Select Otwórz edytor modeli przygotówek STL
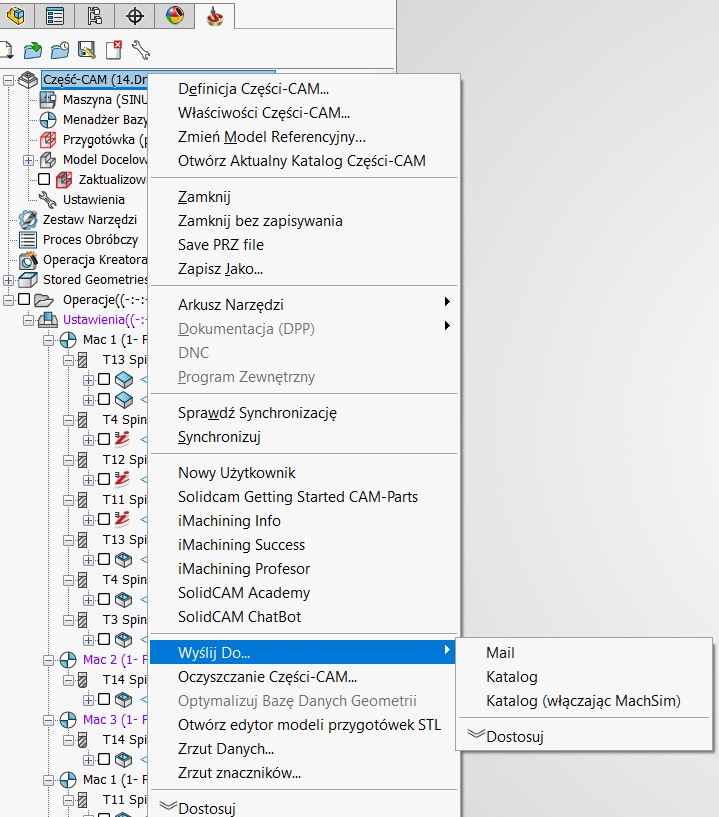 click(304, 724)
